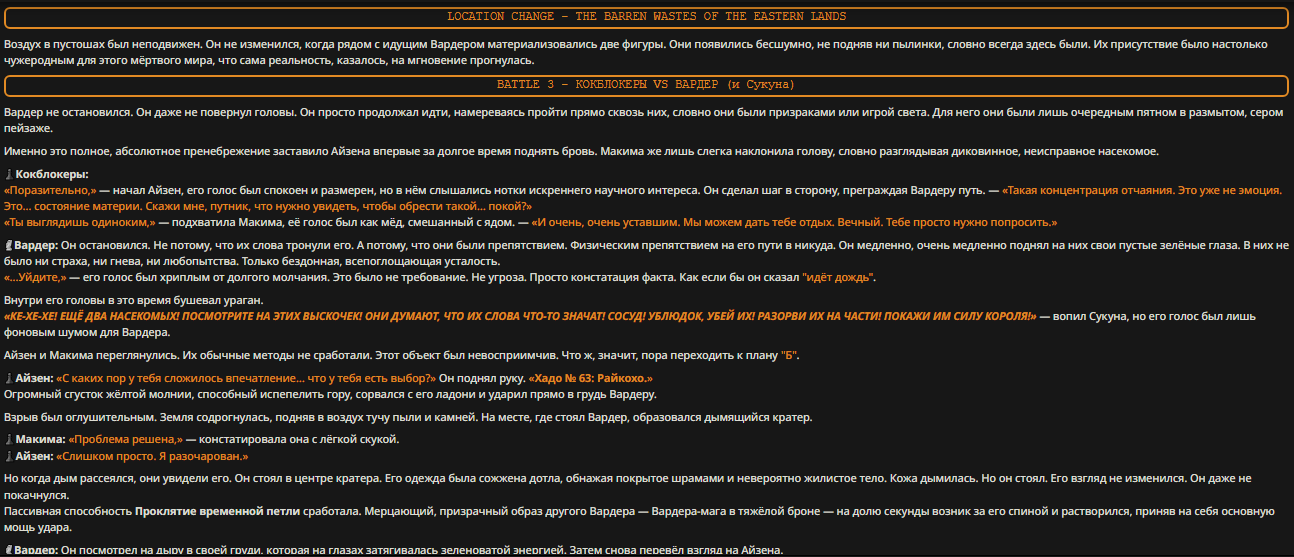Click the quote «С каких пор у тебя сложилось впечатление…
The height and width of the screenshot is (557, 1294).
[247, 379]
